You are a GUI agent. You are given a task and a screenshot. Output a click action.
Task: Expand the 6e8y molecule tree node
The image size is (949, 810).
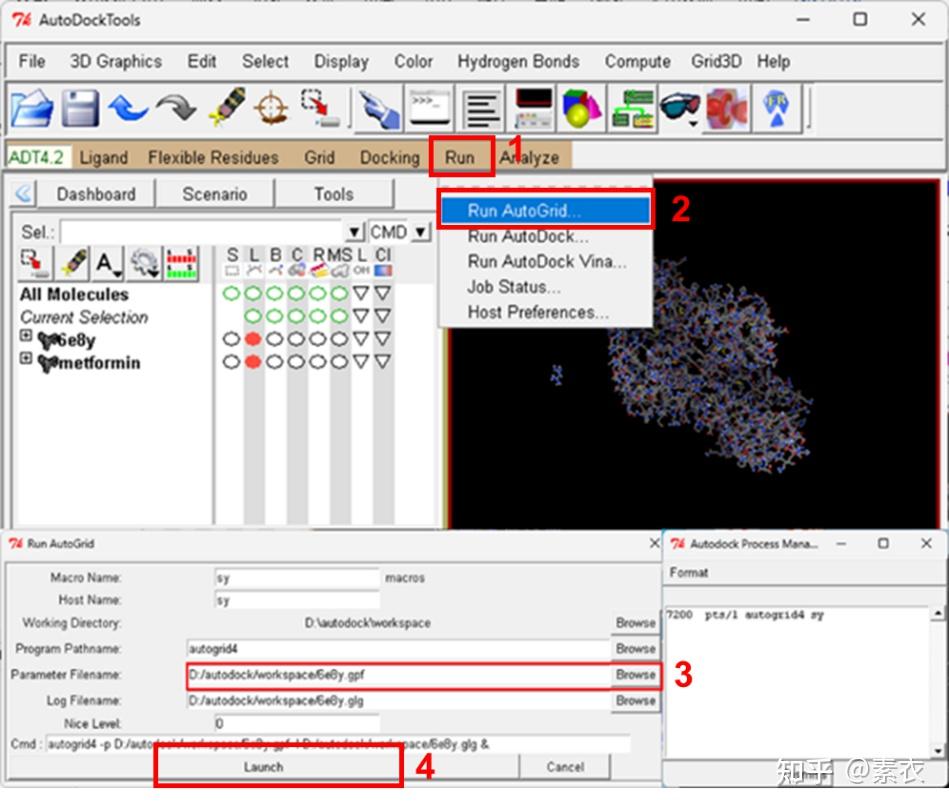25,335
